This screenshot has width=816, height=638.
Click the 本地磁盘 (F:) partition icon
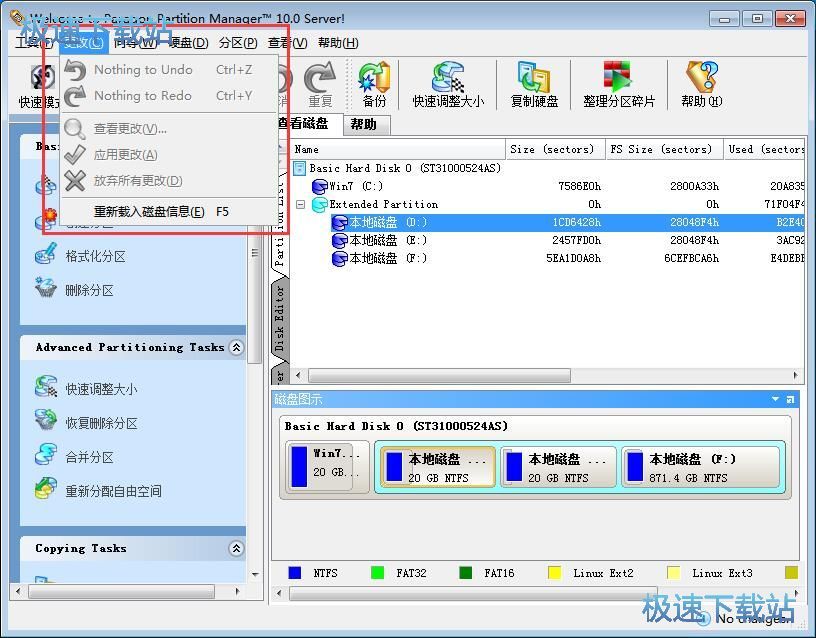[340, 259]
